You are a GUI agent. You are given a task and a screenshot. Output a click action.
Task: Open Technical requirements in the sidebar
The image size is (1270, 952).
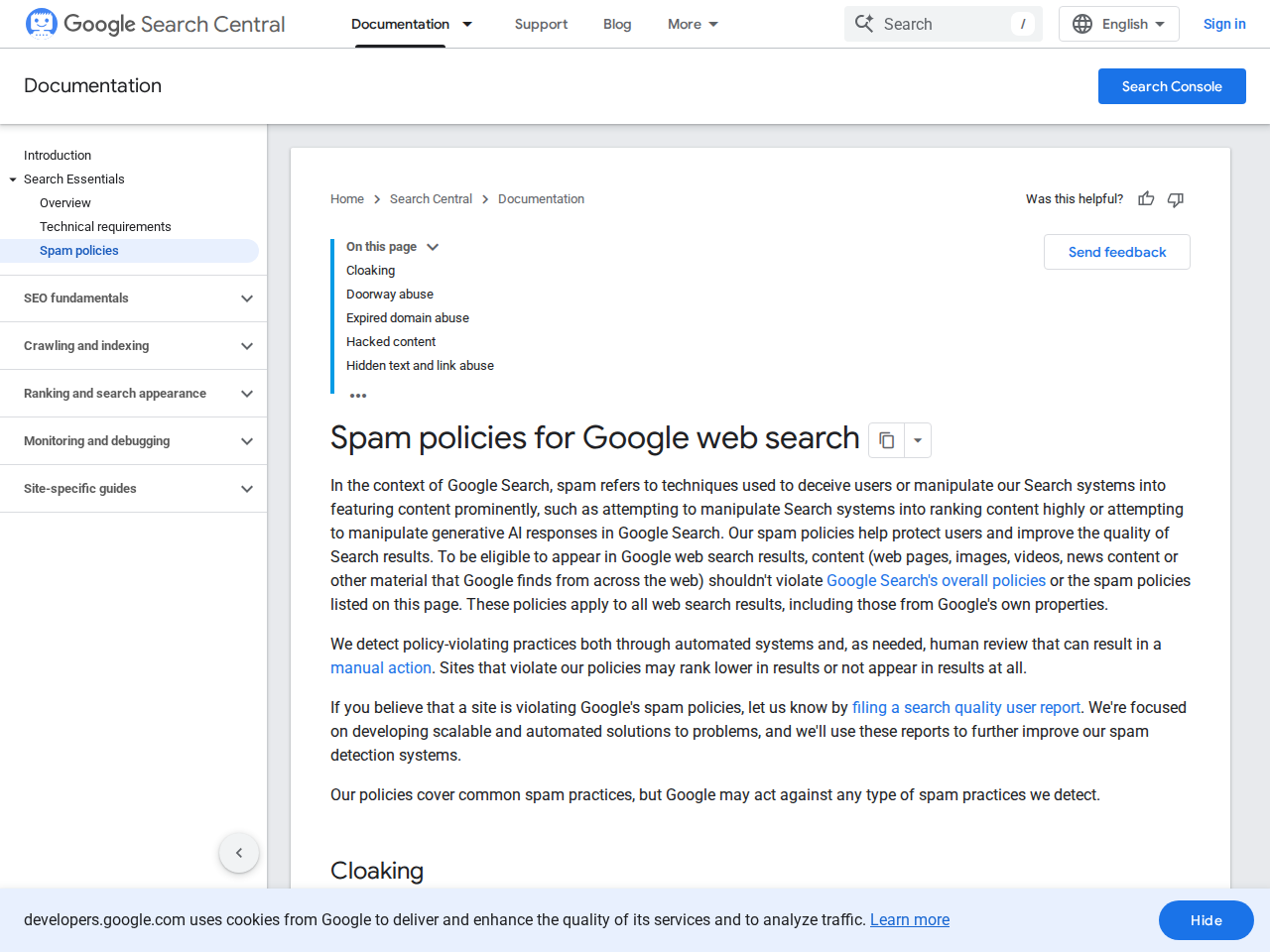click(x=105, y=227)
